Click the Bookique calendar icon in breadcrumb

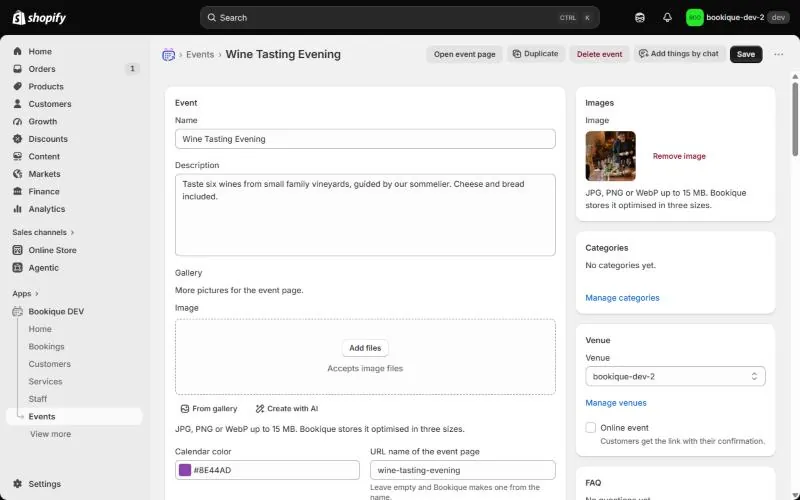tap(168, 55)
